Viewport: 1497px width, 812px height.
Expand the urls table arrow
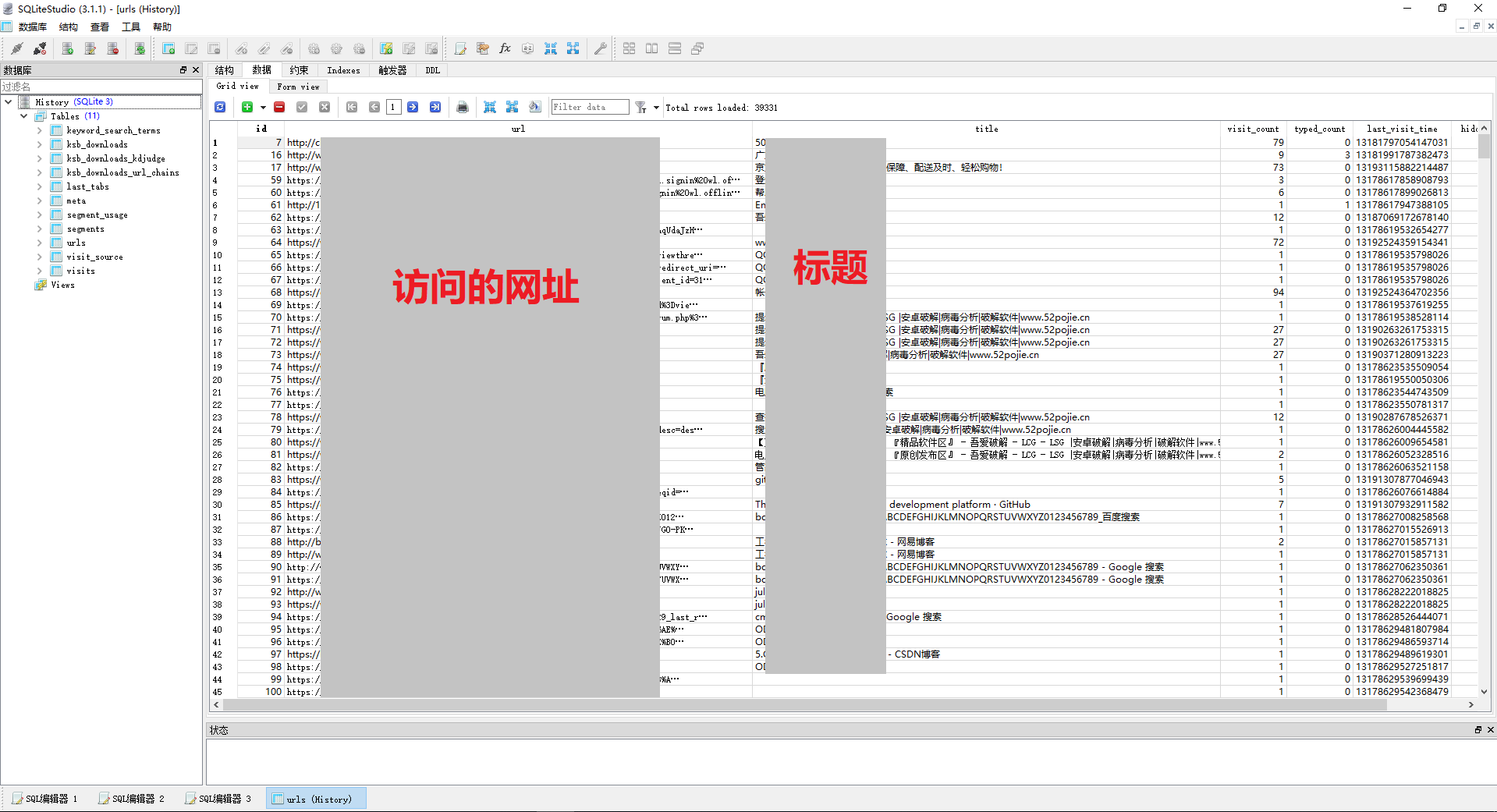coord(40,243)
